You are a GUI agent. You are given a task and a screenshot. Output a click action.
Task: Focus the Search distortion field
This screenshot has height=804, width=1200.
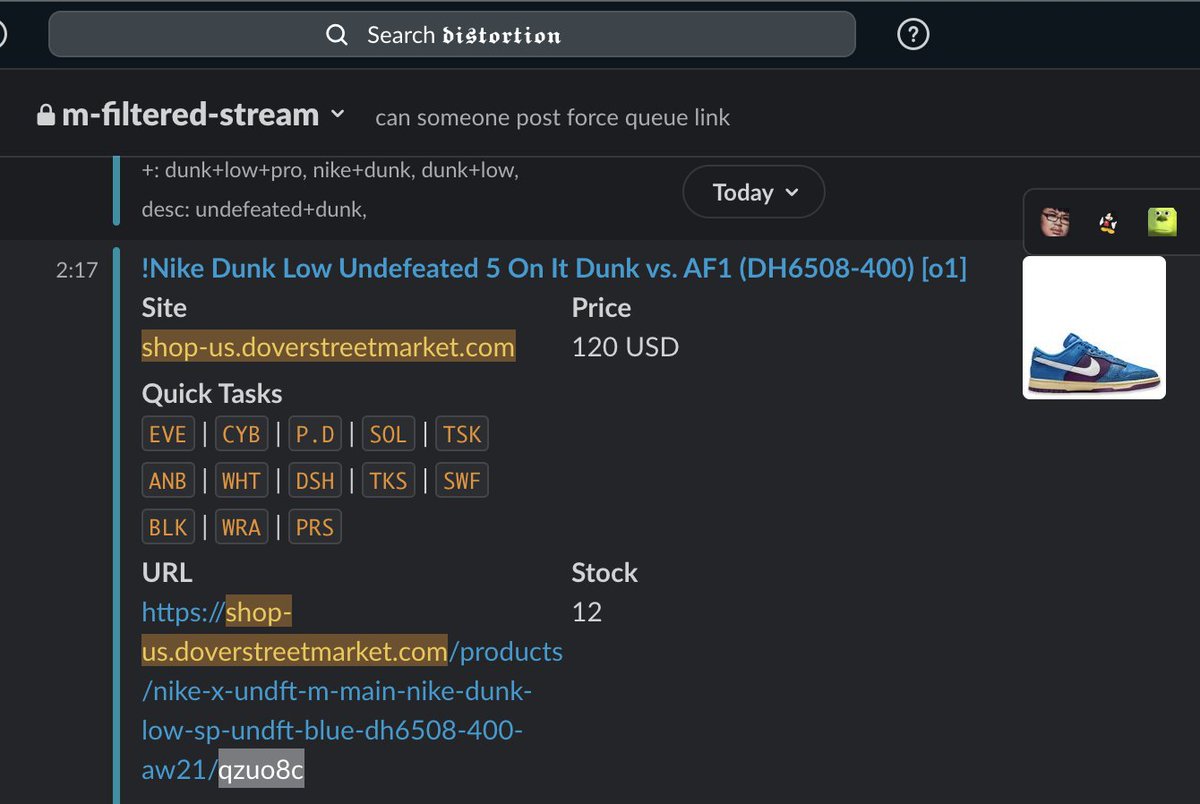[x=452, y=35]
